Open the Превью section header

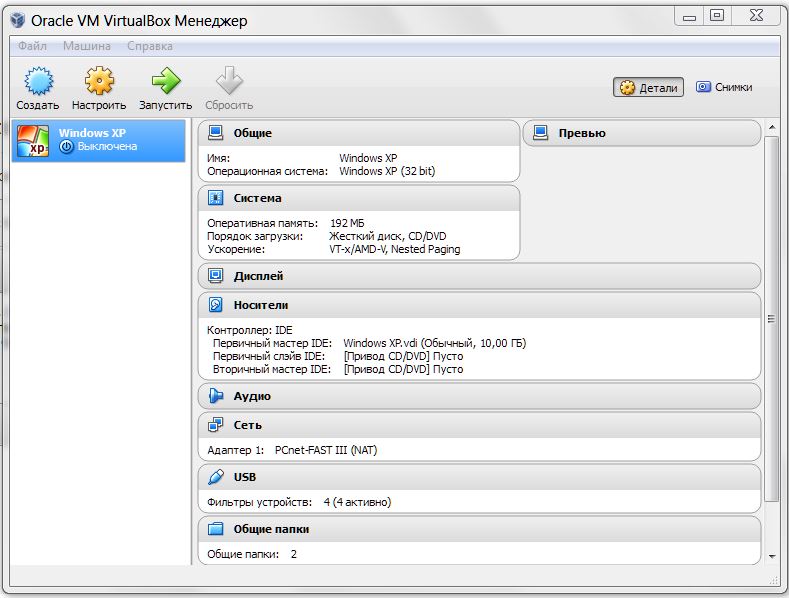tap(642, 133)
